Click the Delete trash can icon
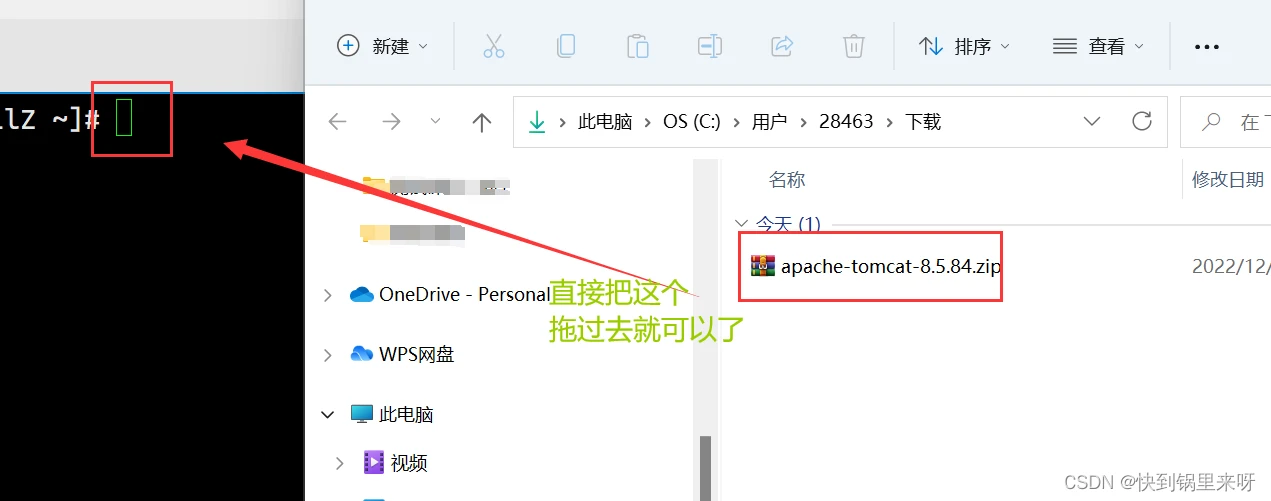Viewport: 1271px width, 501px height. coord(854,46)
